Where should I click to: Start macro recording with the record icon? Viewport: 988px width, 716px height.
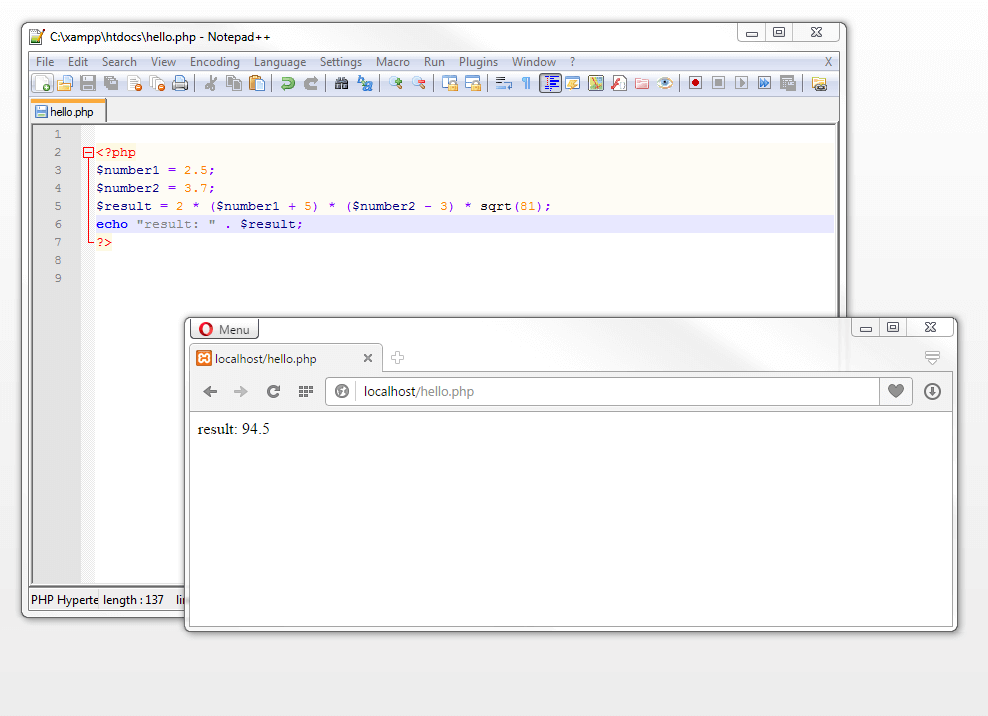[695, 83]
